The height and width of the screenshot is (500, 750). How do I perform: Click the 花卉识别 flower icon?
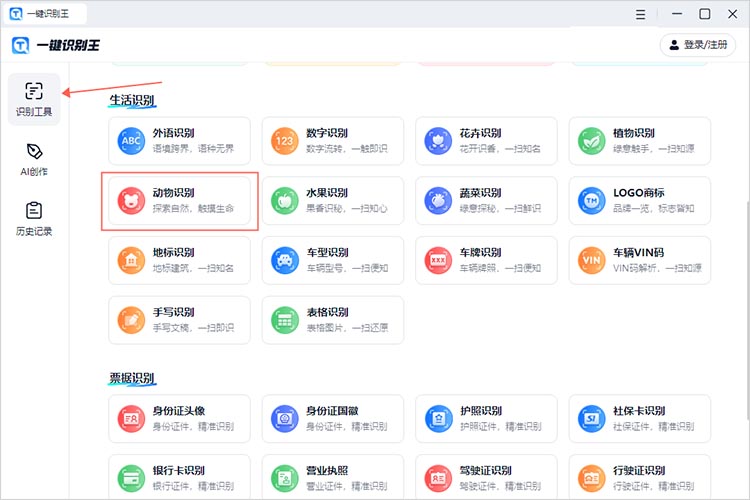click(438, 141)
